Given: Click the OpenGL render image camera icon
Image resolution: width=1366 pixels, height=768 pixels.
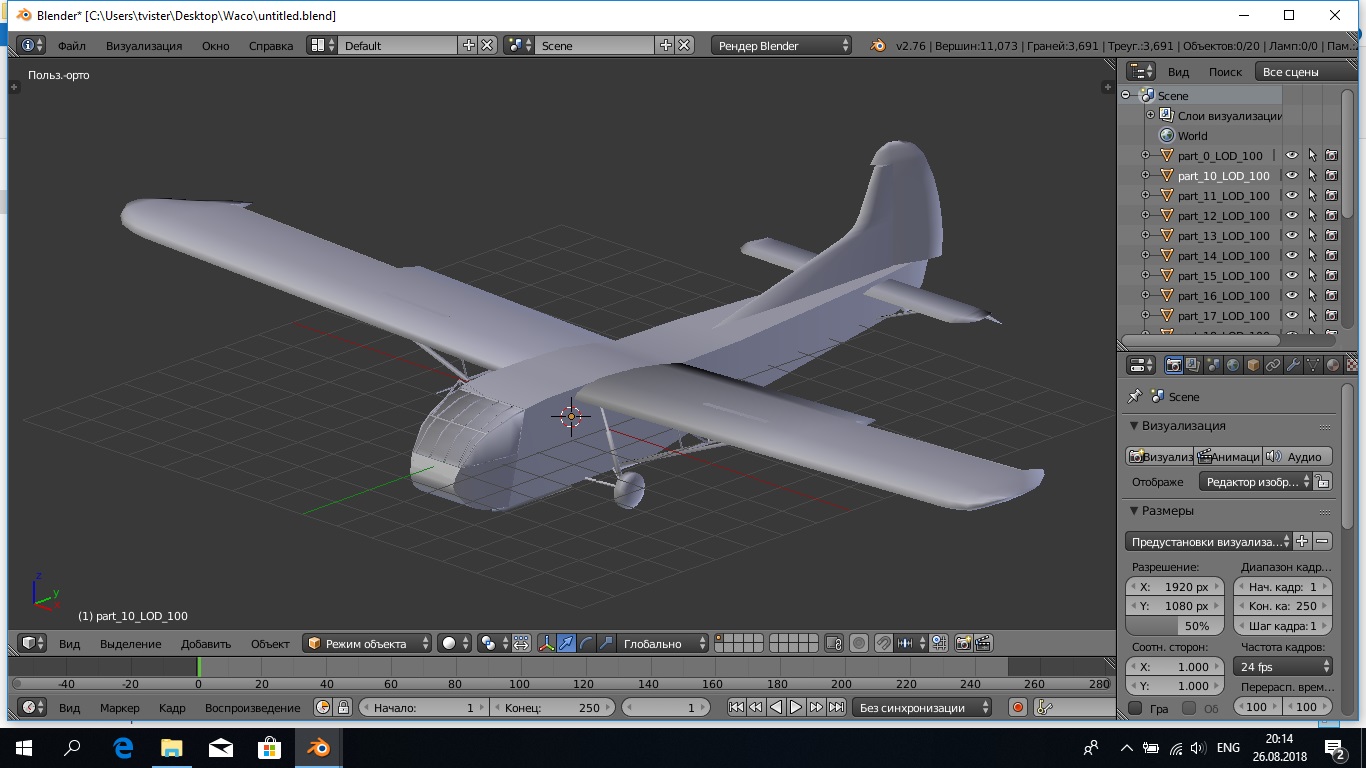Looking at the screenshot, I should [x=964, y=643].
